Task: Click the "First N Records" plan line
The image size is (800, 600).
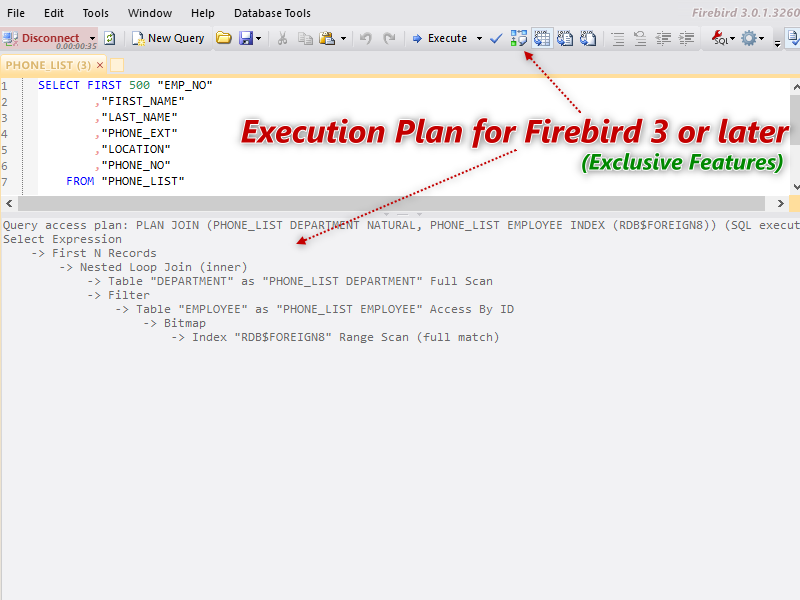Action: tap(93, 254)
